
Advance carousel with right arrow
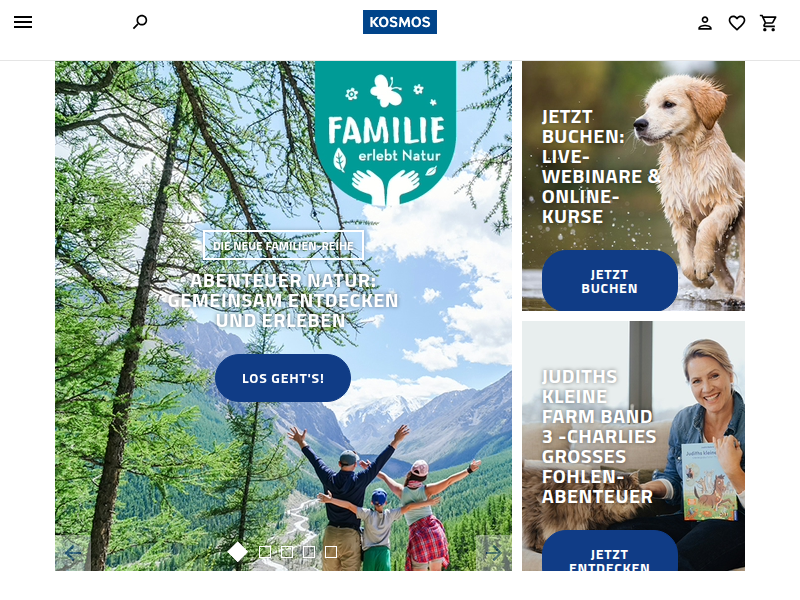point(493,553)
